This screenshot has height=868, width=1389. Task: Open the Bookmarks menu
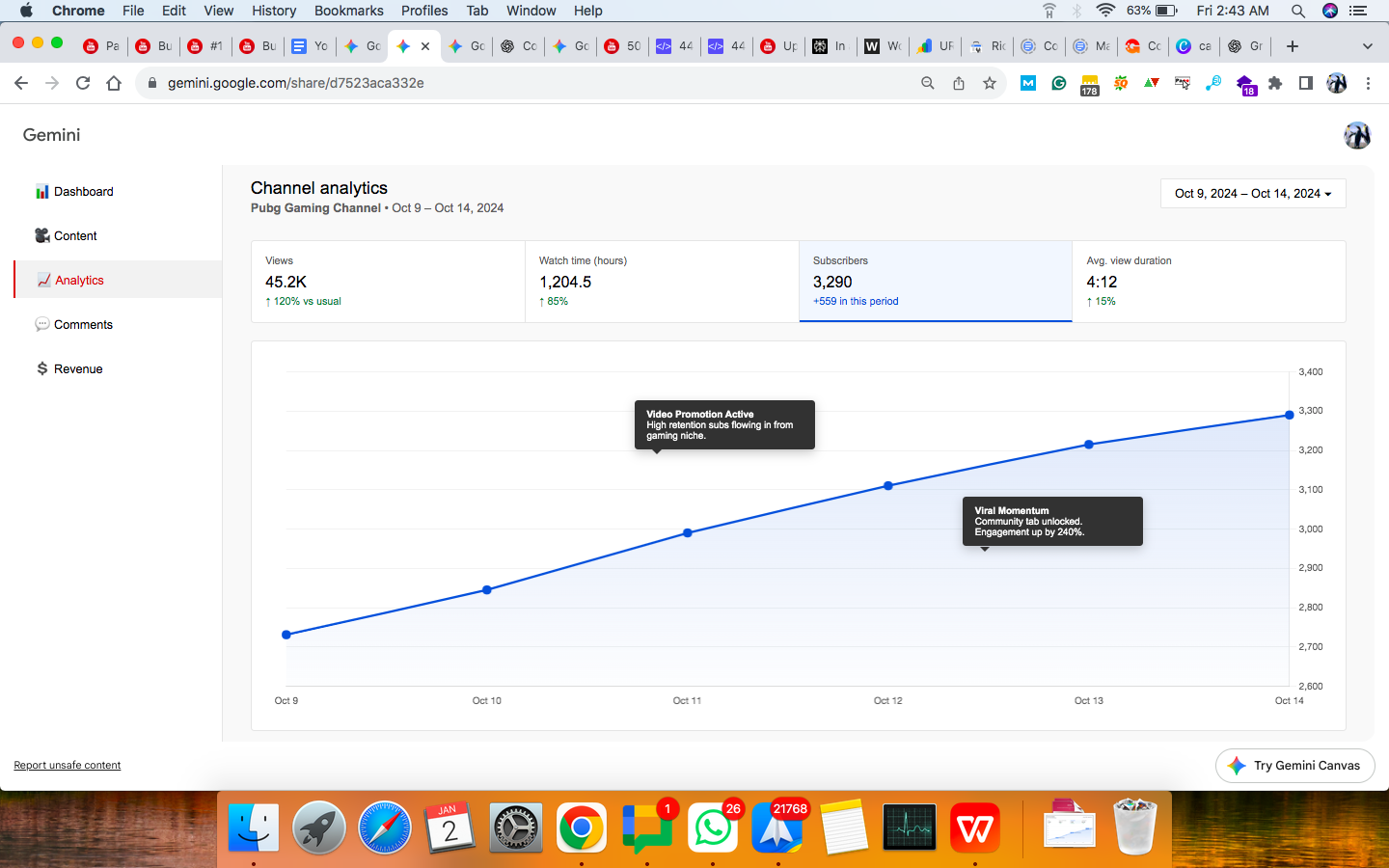pyautogui.click(x=348, y=11)
